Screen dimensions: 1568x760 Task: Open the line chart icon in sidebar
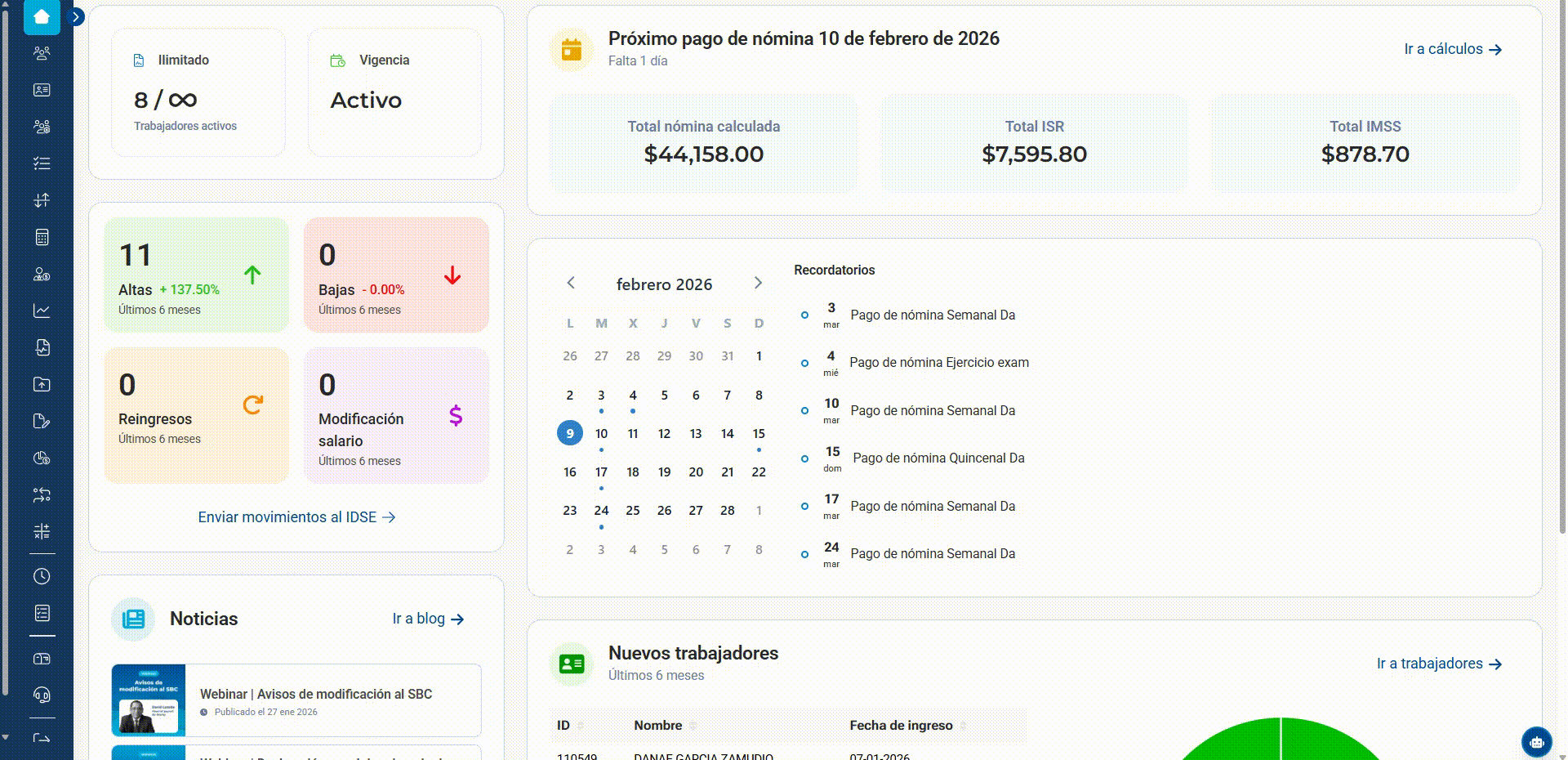pos(42,311)
